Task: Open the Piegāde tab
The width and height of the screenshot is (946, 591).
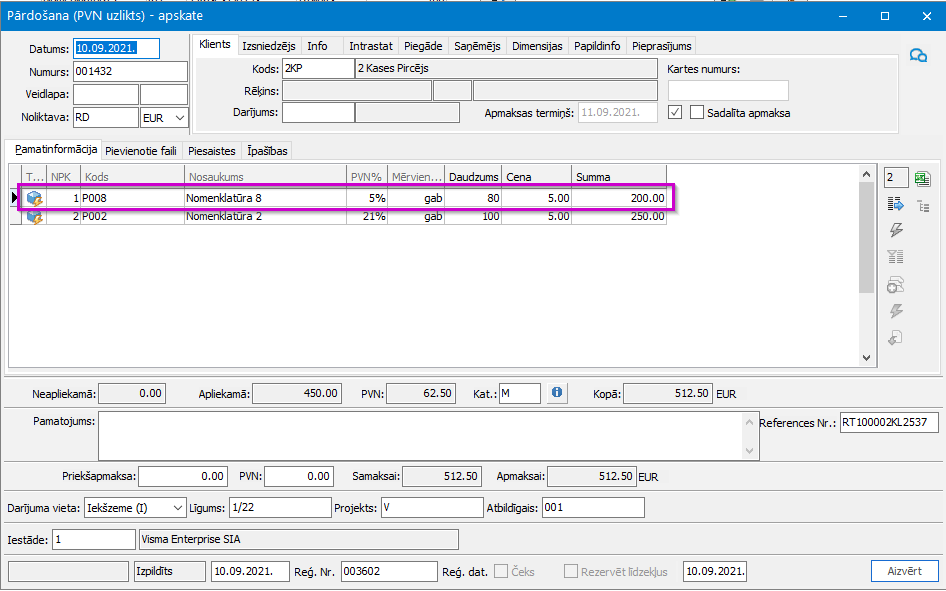Action: (423, 46)
